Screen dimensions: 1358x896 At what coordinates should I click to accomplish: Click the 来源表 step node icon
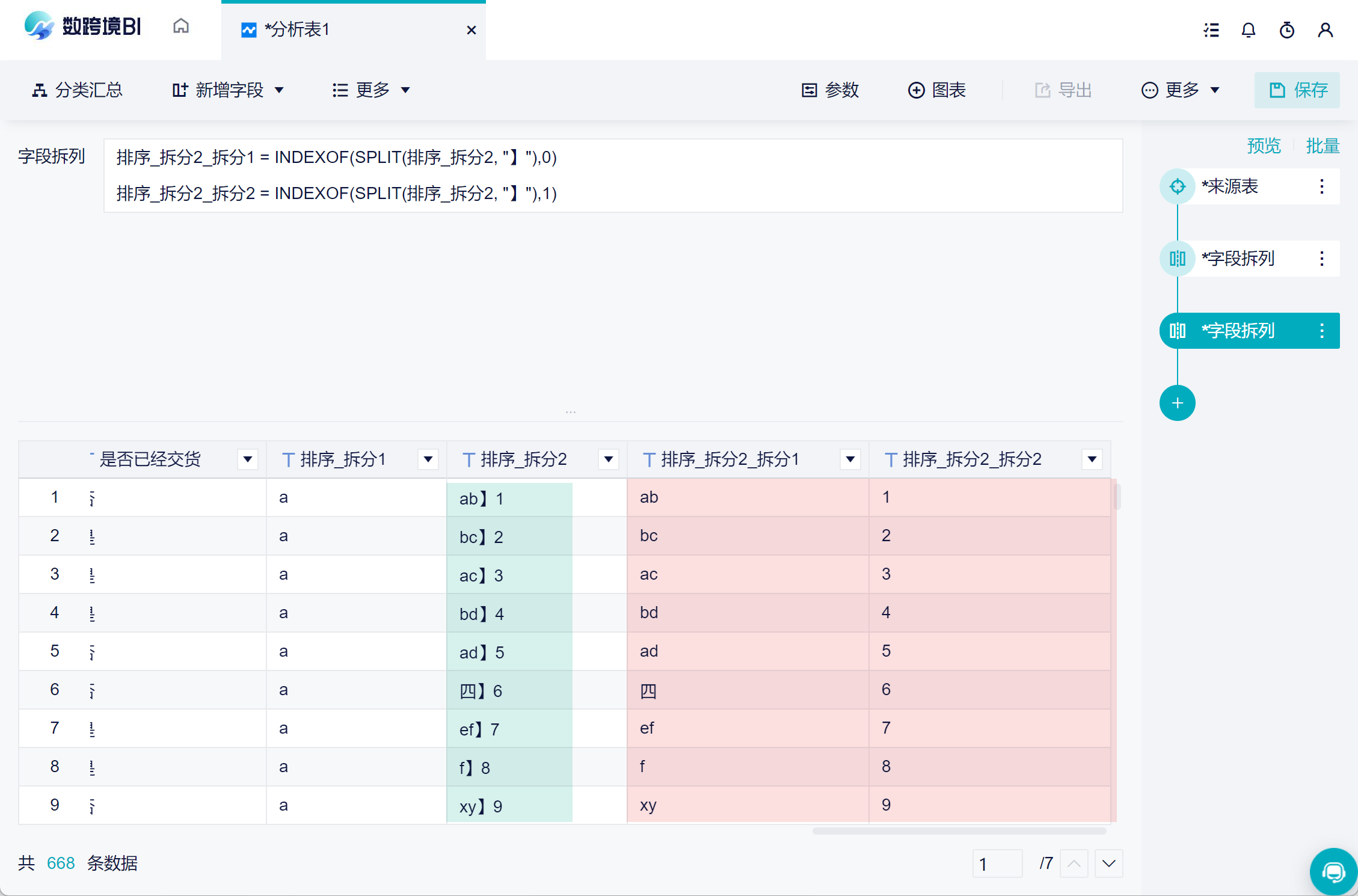coord(1177,186)
